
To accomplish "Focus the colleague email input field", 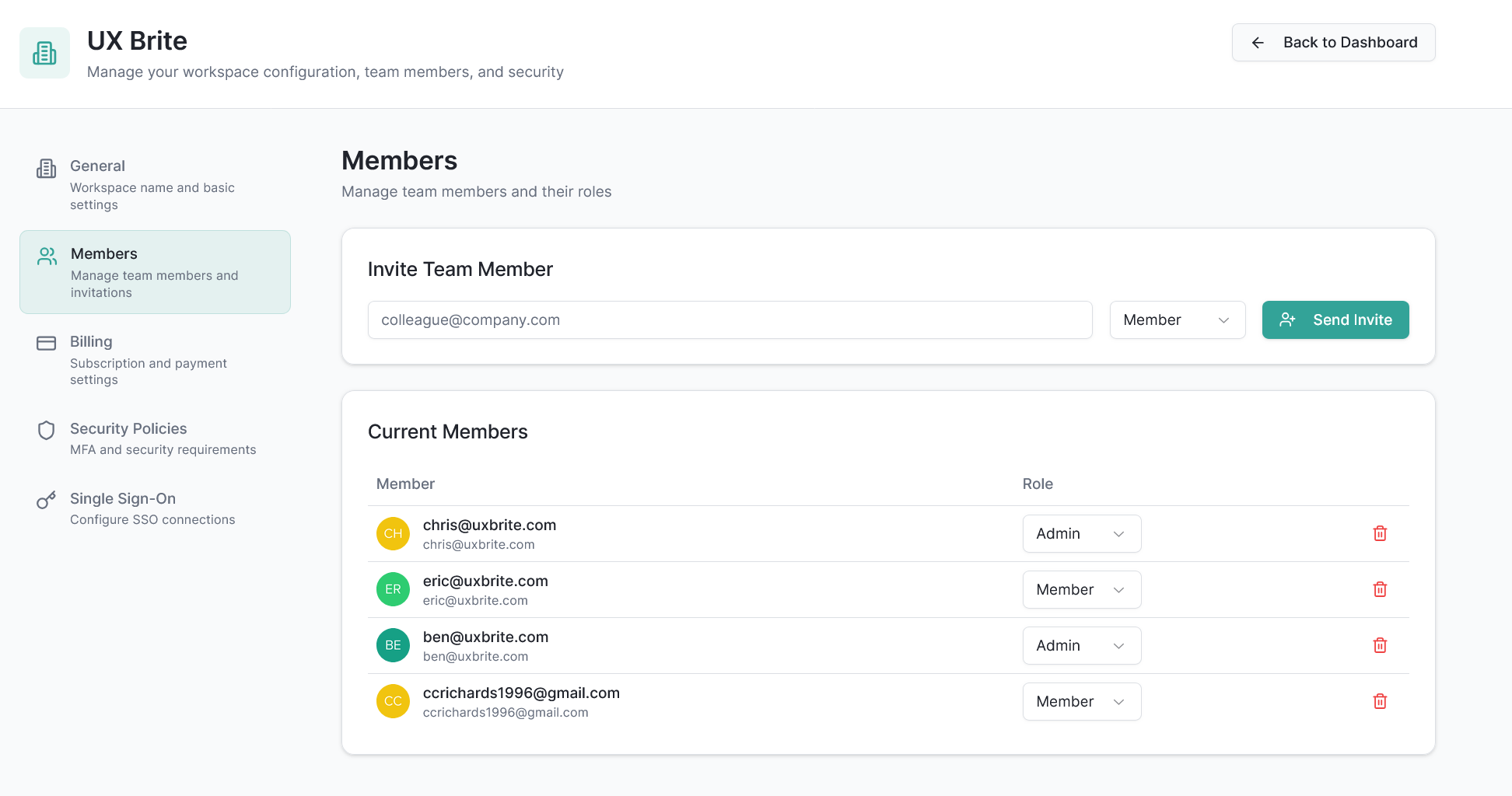I will tap(730, 320).
